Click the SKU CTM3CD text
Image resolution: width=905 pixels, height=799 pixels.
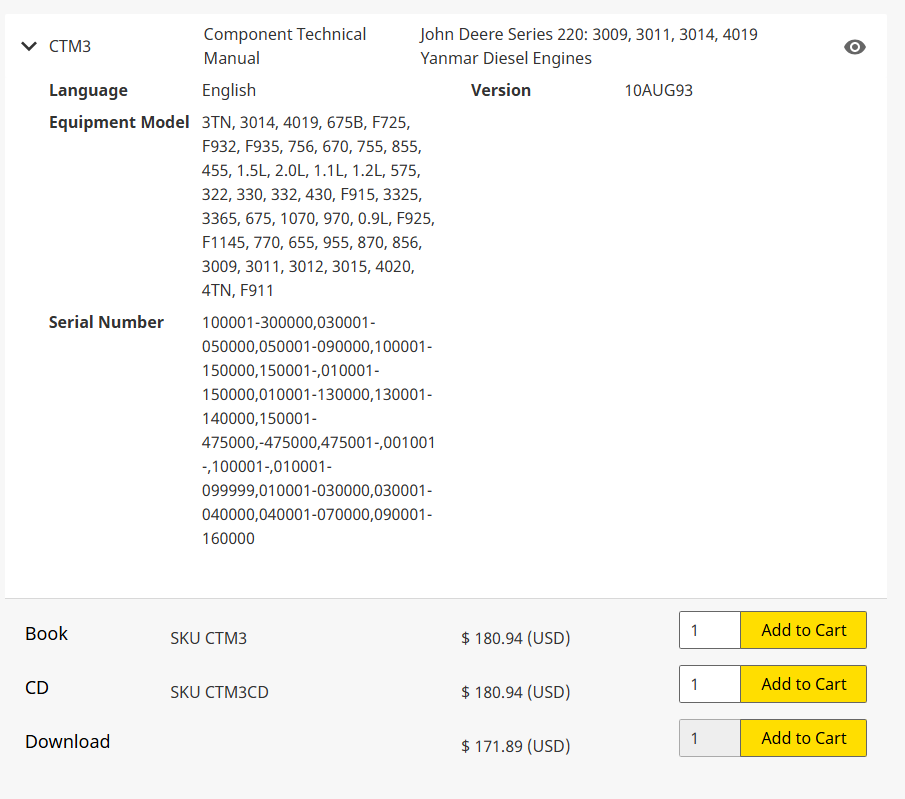pos(219,692)
